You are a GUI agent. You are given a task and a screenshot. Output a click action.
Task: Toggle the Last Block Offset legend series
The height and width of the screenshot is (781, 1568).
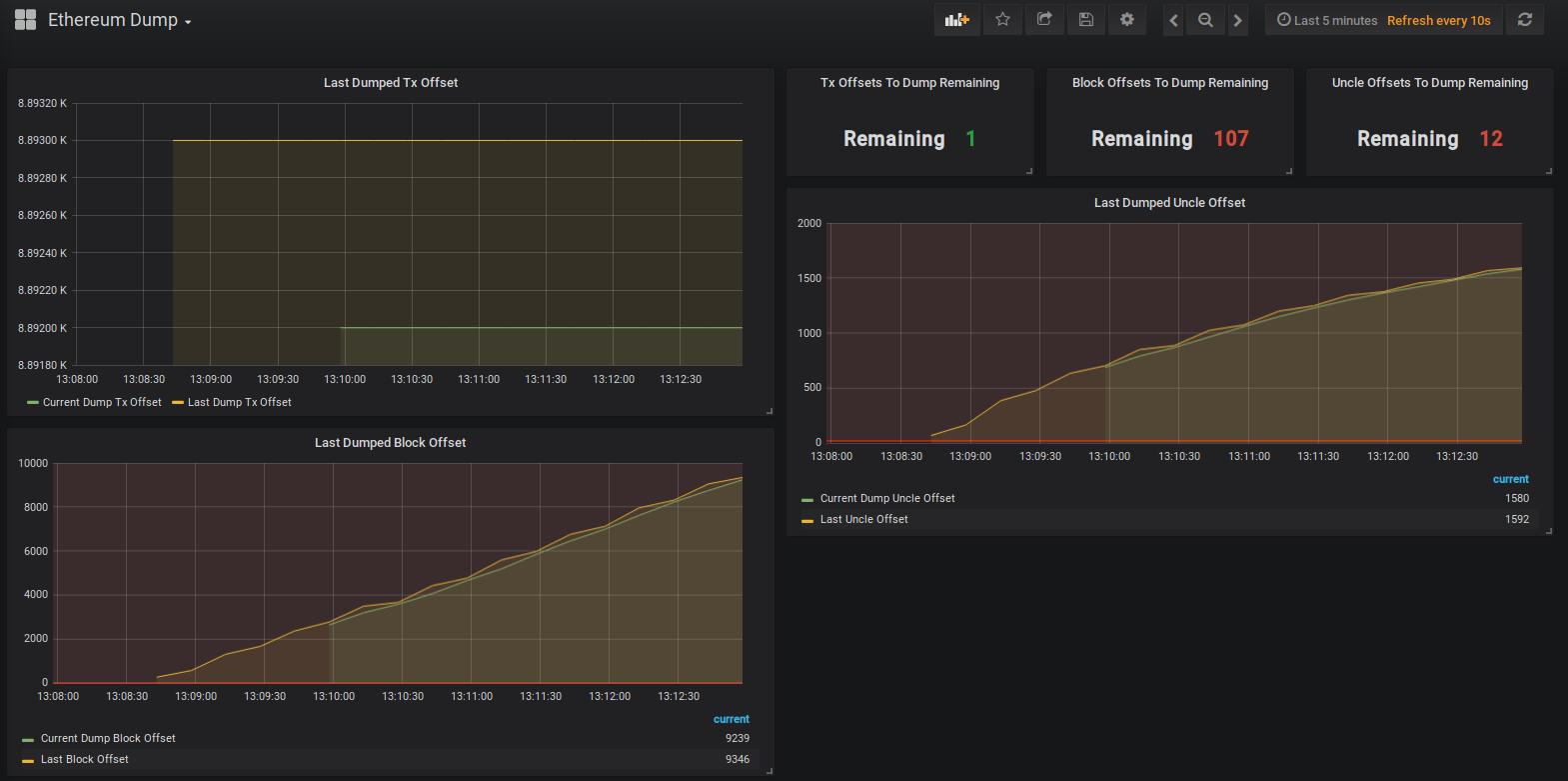[x=85, y=759]
